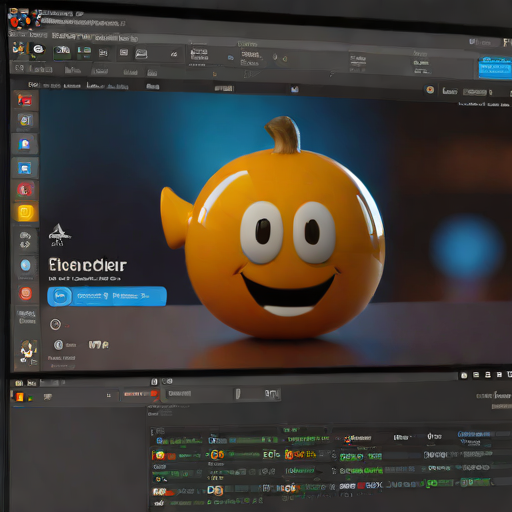Open the red circular icon in sidebar
The width and height of the screenshot is (512, 512).
click(25, 190)
